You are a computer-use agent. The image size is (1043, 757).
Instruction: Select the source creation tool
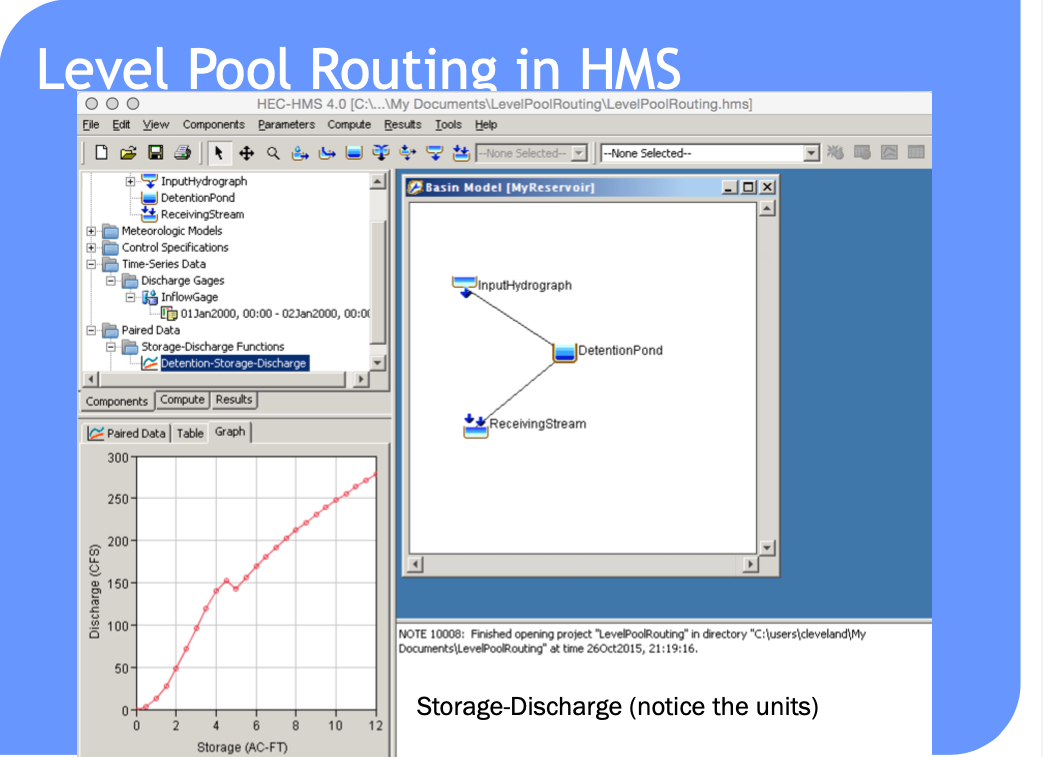(x=434, y=154)
